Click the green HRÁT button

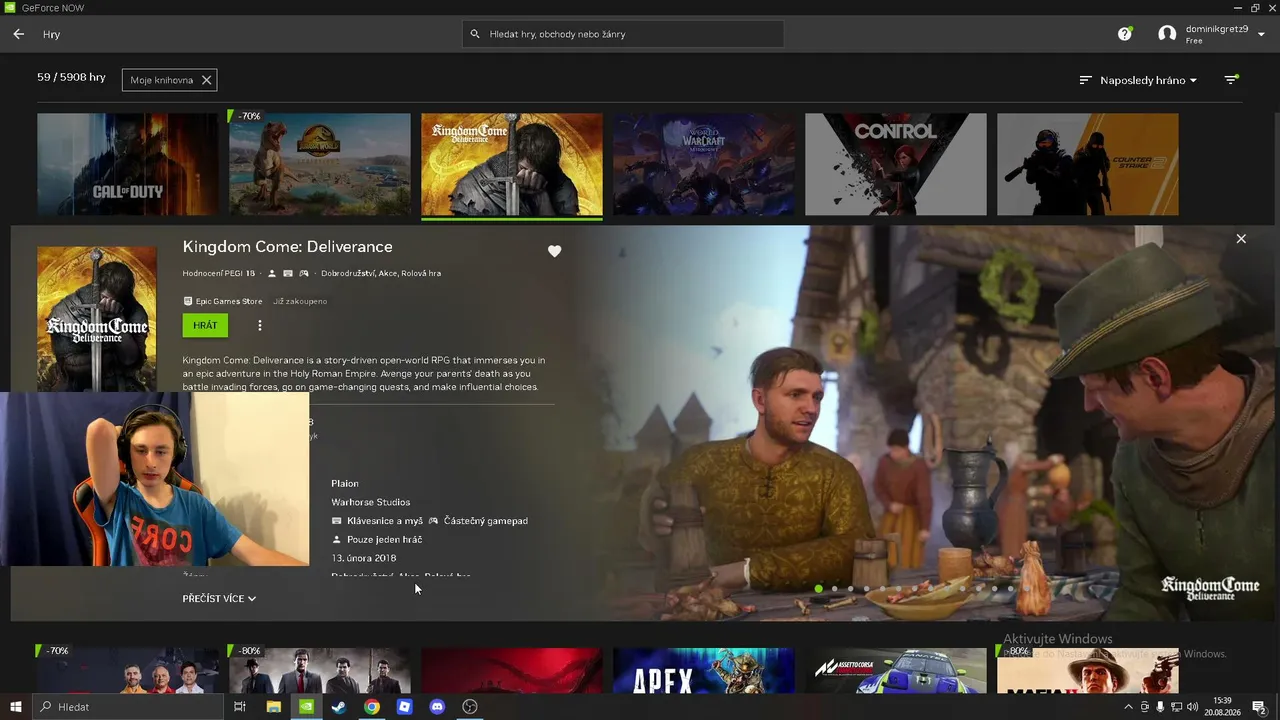[205, 325]
